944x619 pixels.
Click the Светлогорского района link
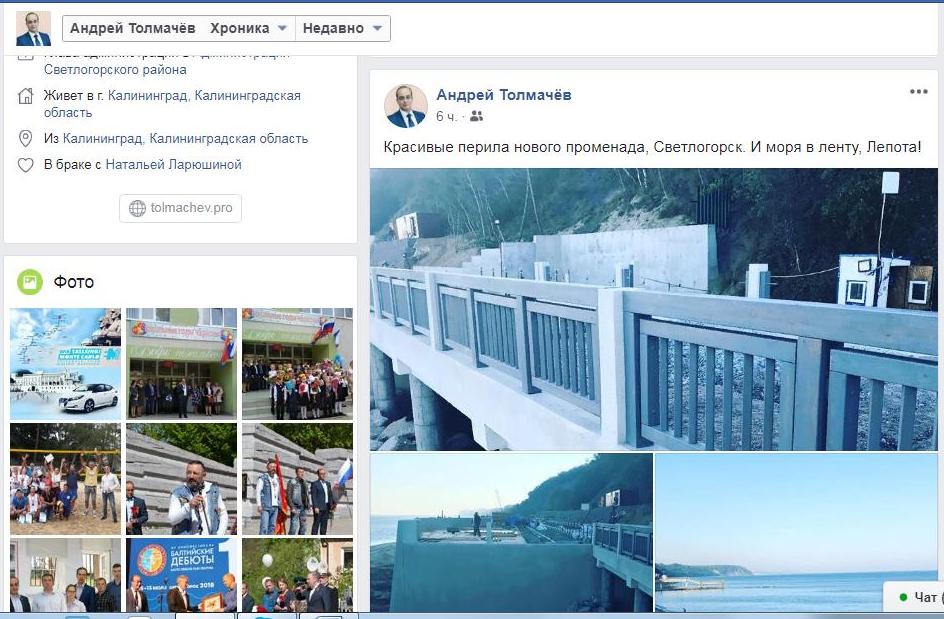coord(115,70)
